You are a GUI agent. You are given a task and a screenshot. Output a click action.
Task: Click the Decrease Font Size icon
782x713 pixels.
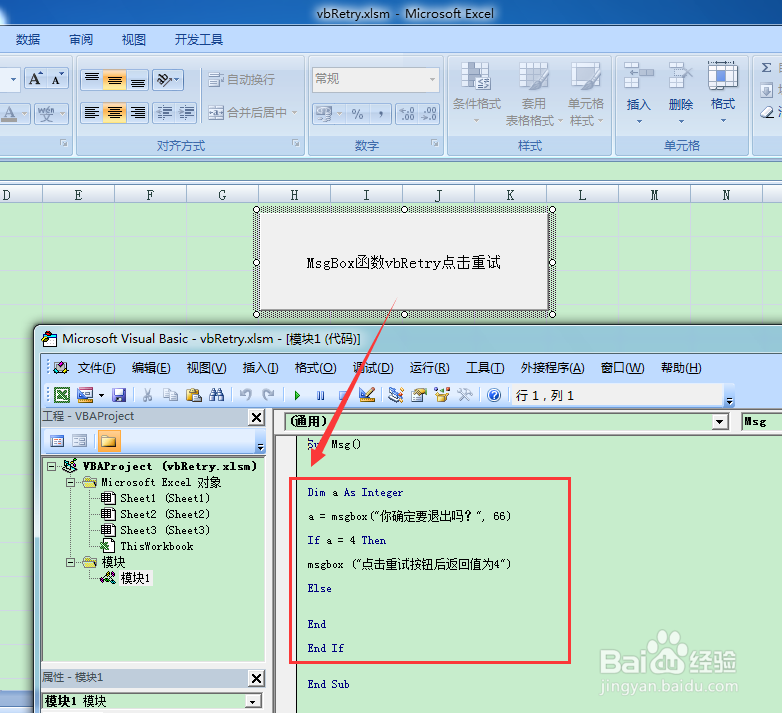[57, 79]
